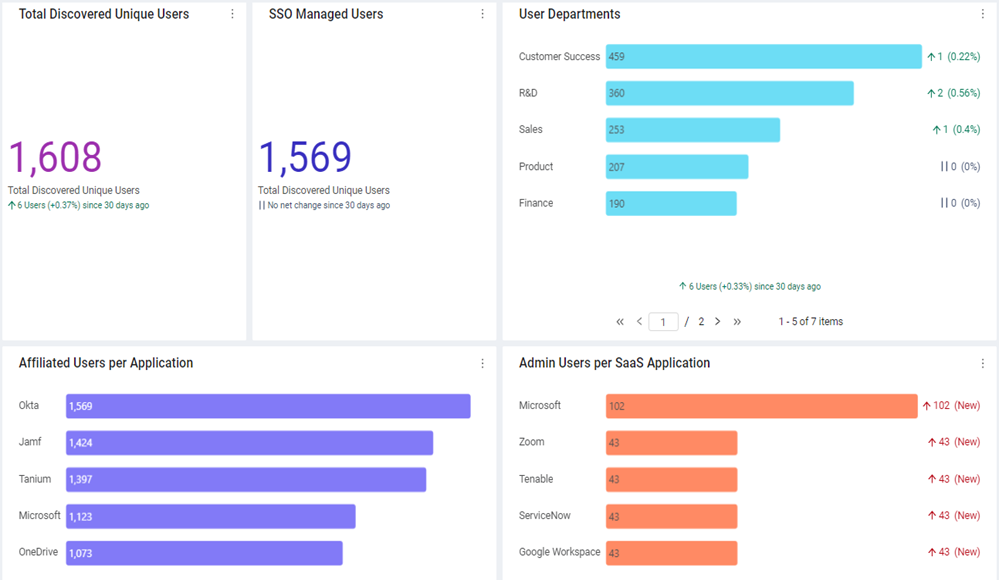Click the Okta application label
The width and height of the screenshot is (999, 580).
29,405
